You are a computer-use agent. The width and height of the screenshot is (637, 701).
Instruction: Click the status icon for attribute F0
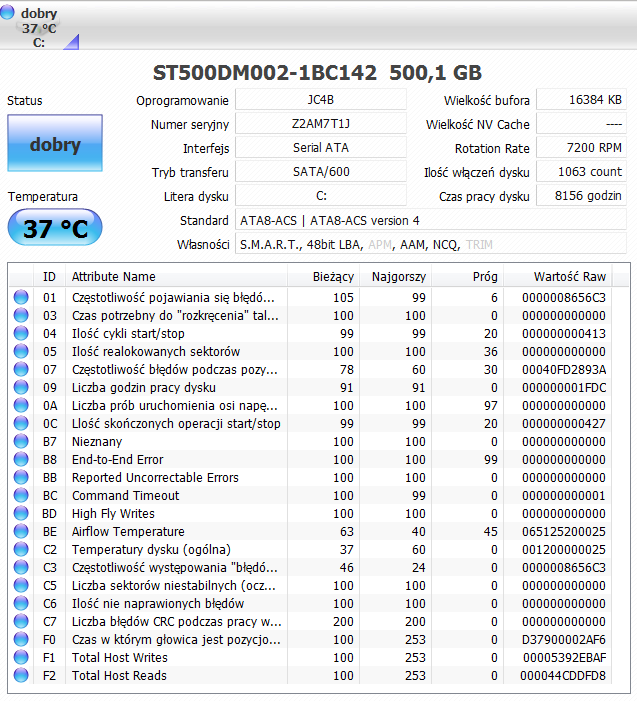[21, 639]
